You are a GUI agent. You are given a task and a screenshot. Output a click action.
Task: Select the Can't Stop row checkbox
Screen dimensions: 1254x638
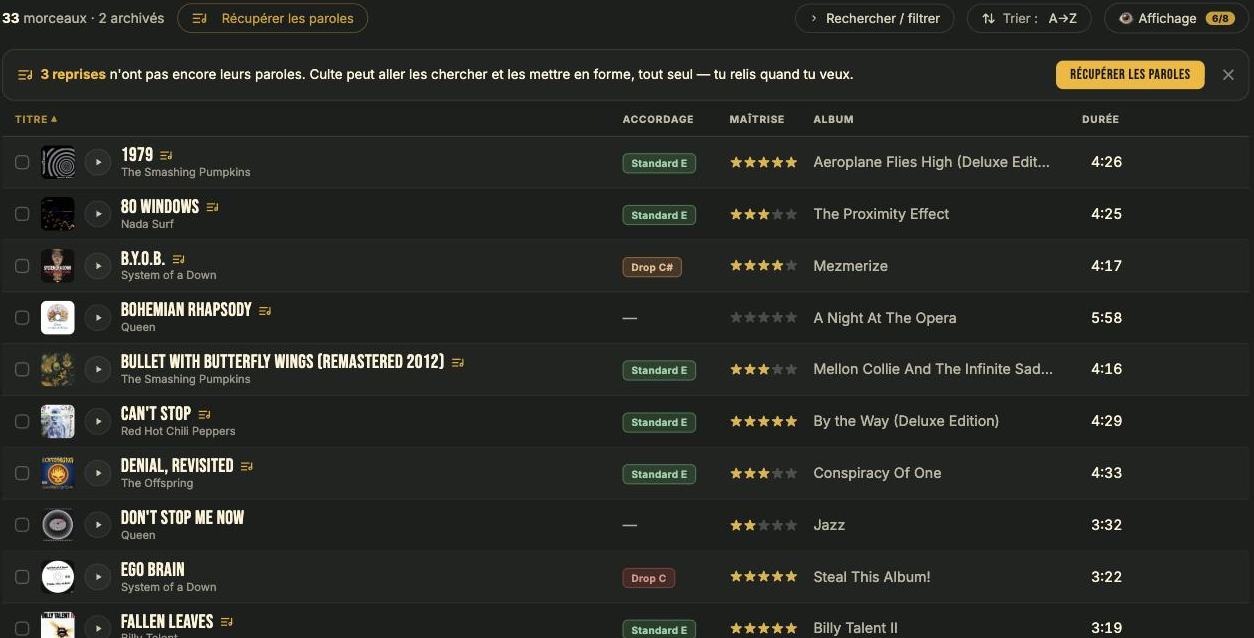click(22, 422)
